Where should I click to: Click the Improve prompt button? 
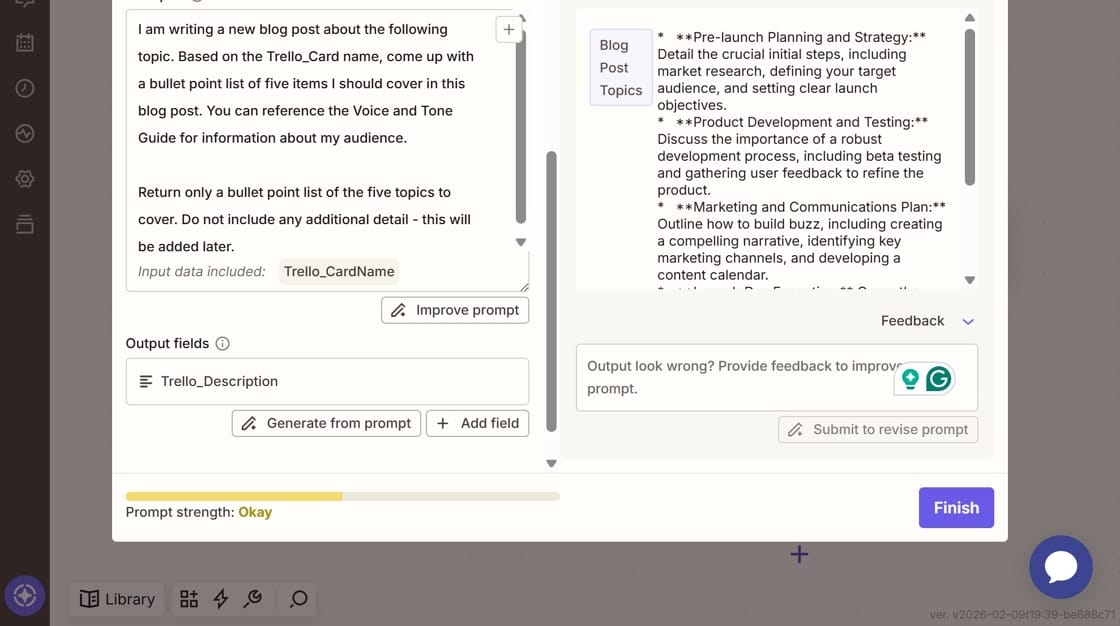pyautogui.click(x=455, y=310)
